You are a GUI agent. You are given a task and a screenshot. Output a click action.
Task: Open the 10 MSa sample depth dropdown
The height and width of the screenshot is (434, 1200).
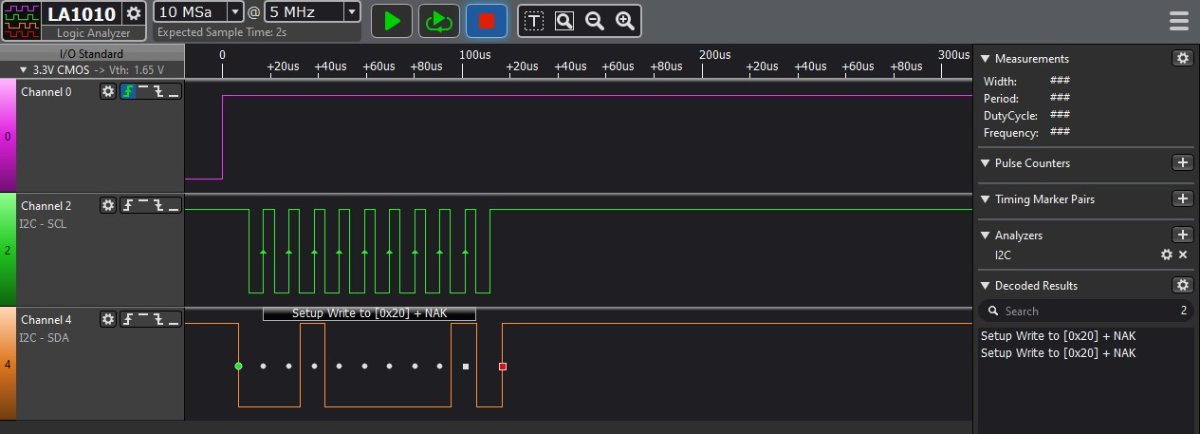click(235, 12)
